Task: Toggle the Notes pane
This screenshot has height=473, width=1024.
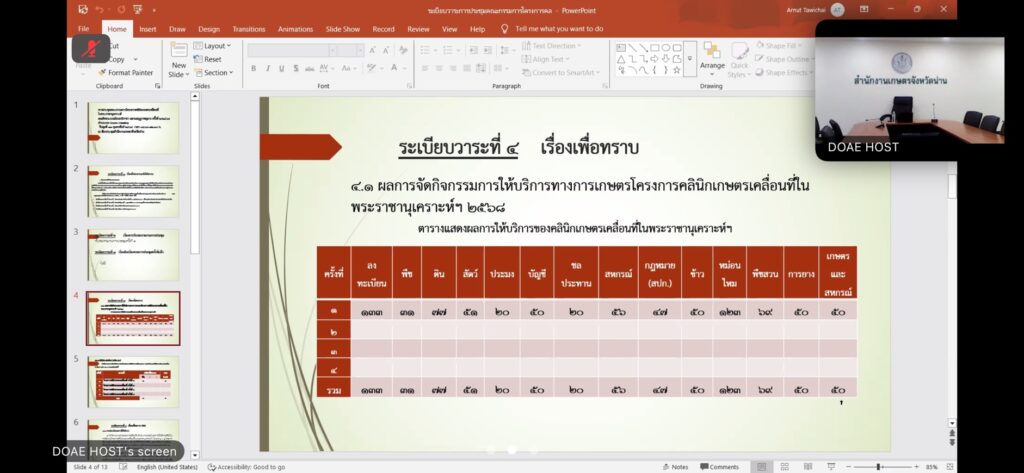Action: [675, 467]
